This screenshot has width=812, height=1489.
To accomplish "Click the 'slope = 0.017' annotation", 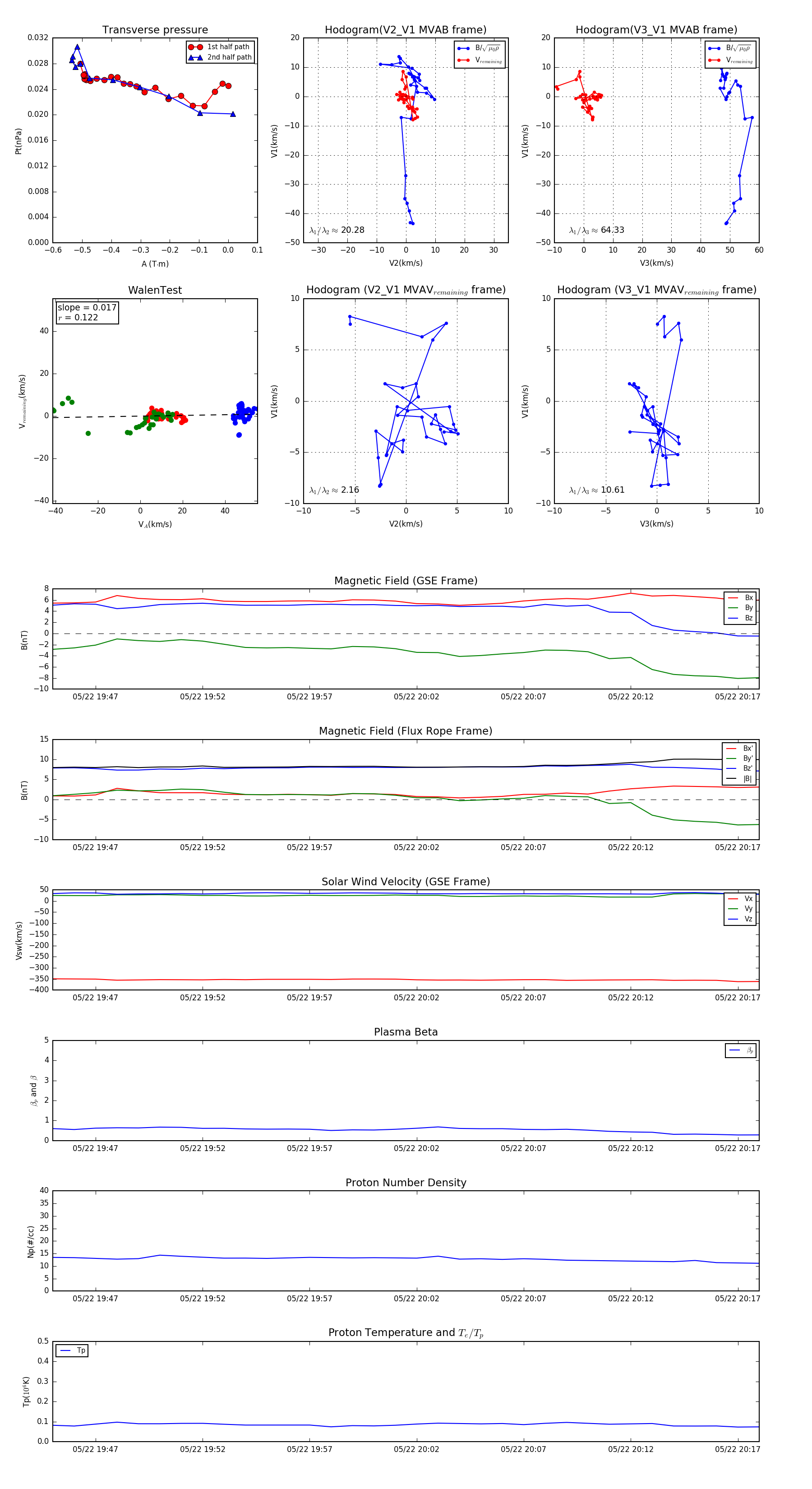I will coord(87,308).
